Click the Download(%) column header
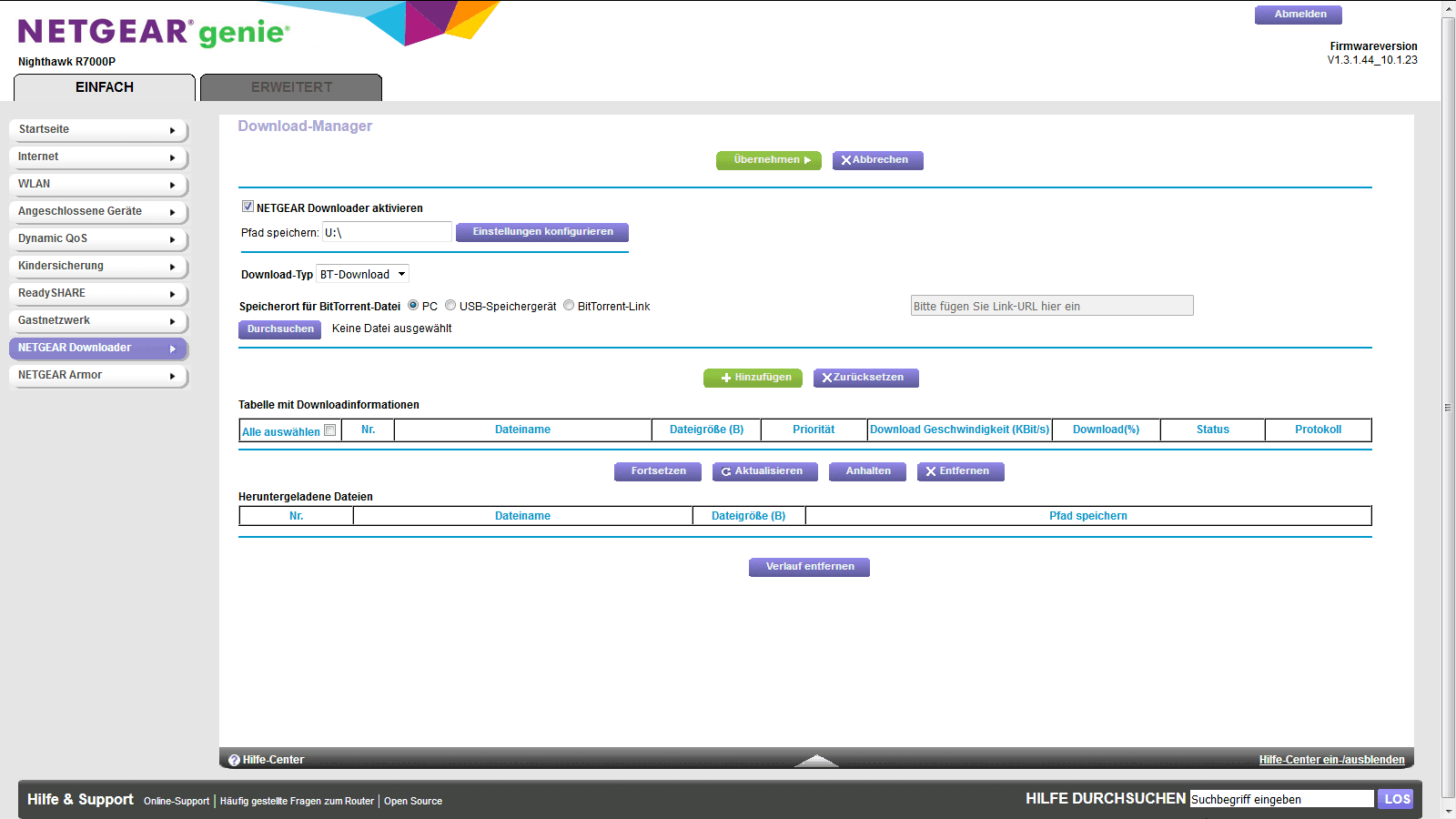Screen dimensions: 1456x819 (x=1106, y=430)
